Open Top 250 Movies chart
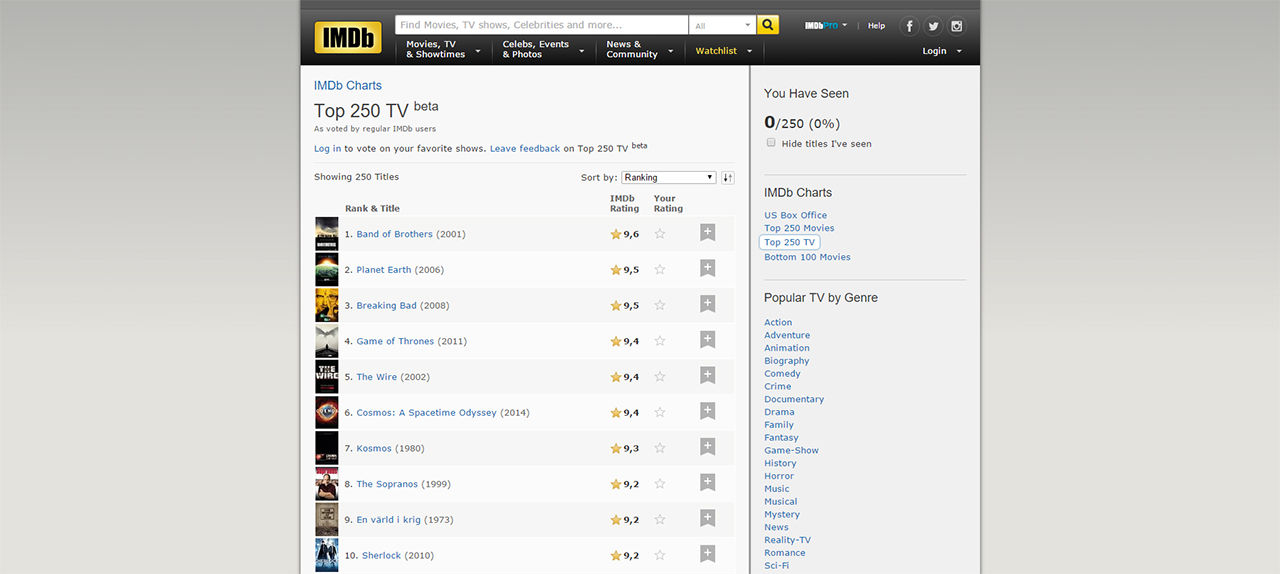 coord(799,228)
